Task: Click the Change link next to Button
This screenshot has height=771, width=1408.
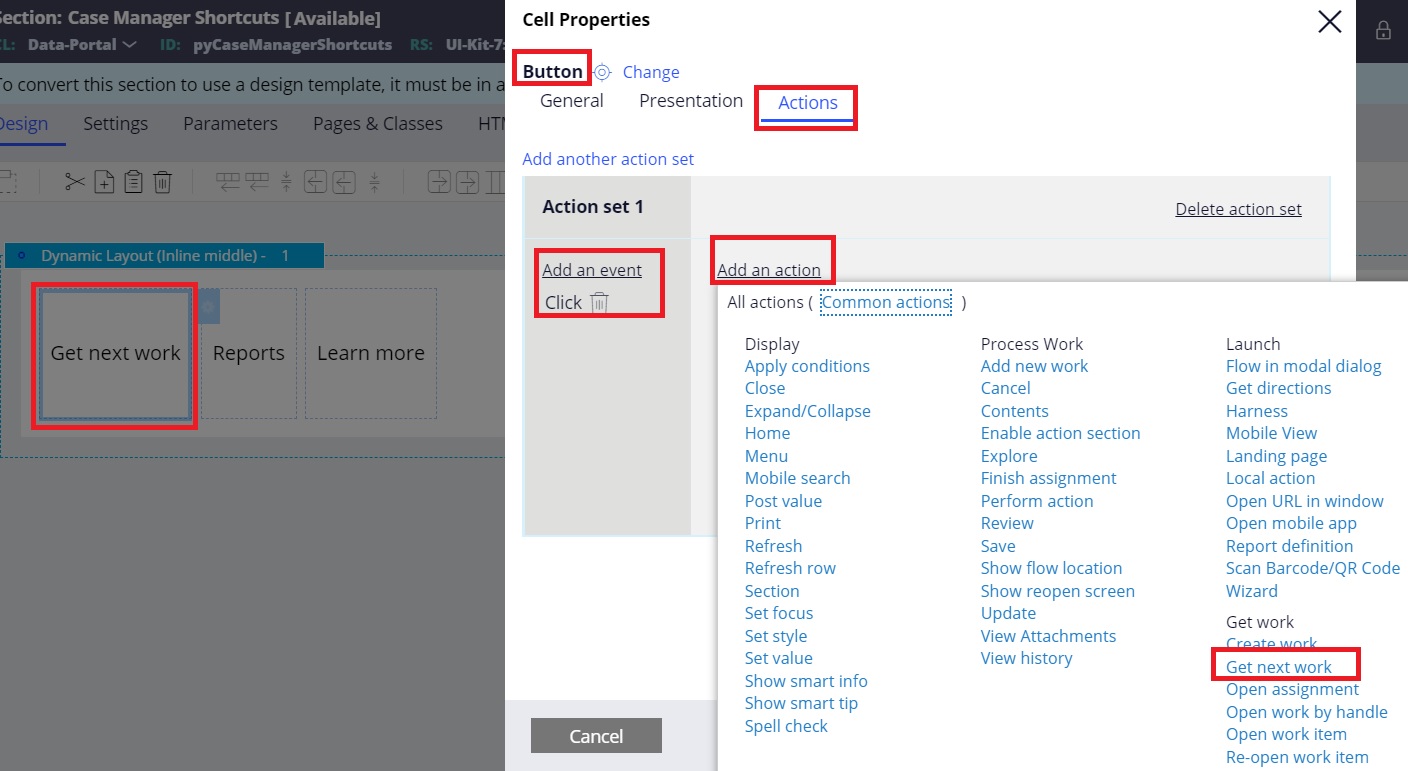Action: click(x=651, y=72)
